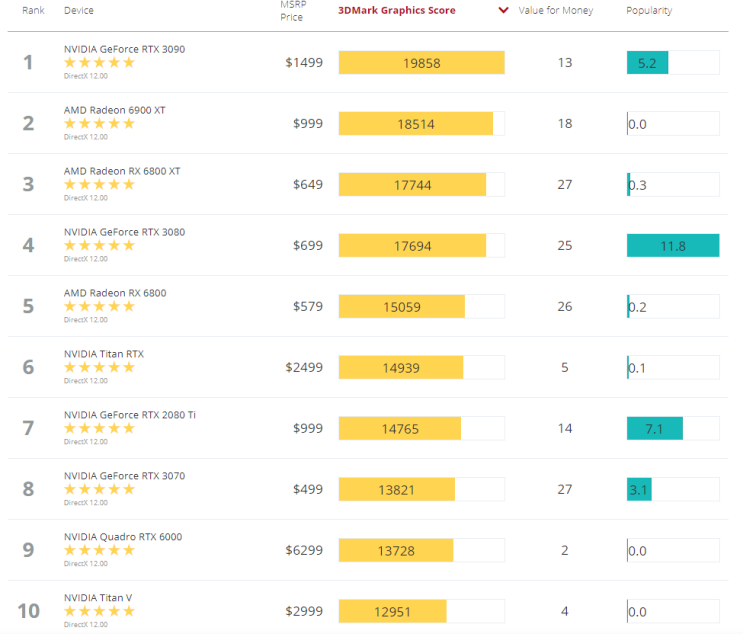Image resolution: width=743 pixels, height=634 pixels.
Task: Click the star rating under Quadro RTX 6000
Action: pyautogui.click(x=100, y=550)
